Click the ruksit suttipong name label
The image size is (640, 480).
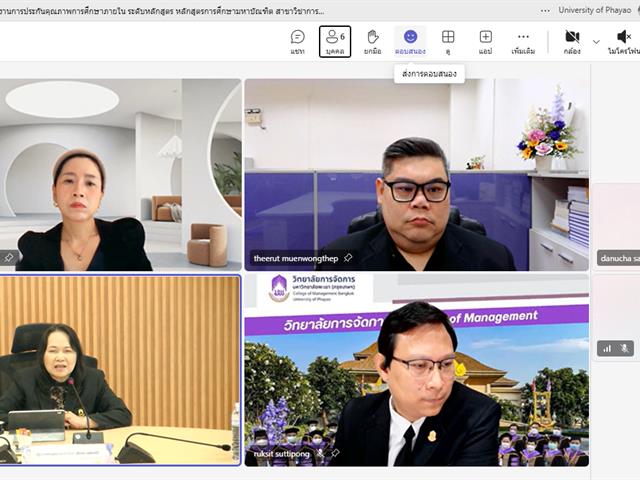click(x=282, y=453)
